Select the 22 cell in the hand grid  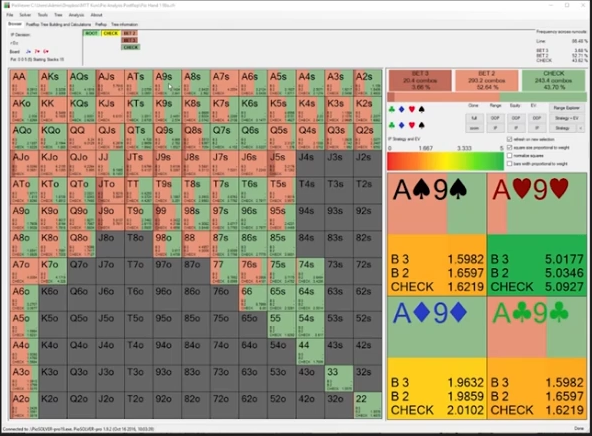click(368, 405)
